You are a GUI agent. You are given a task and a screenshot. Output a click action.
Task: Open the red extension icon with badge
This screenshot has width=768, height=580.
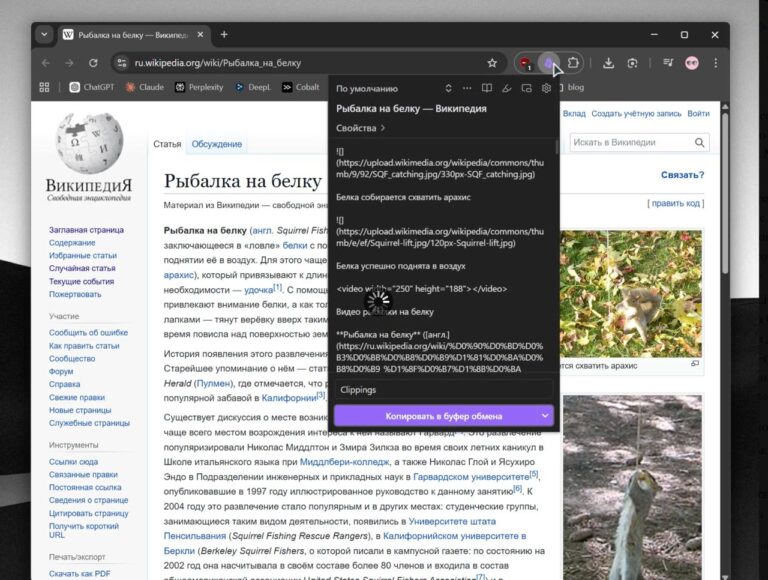525,63
